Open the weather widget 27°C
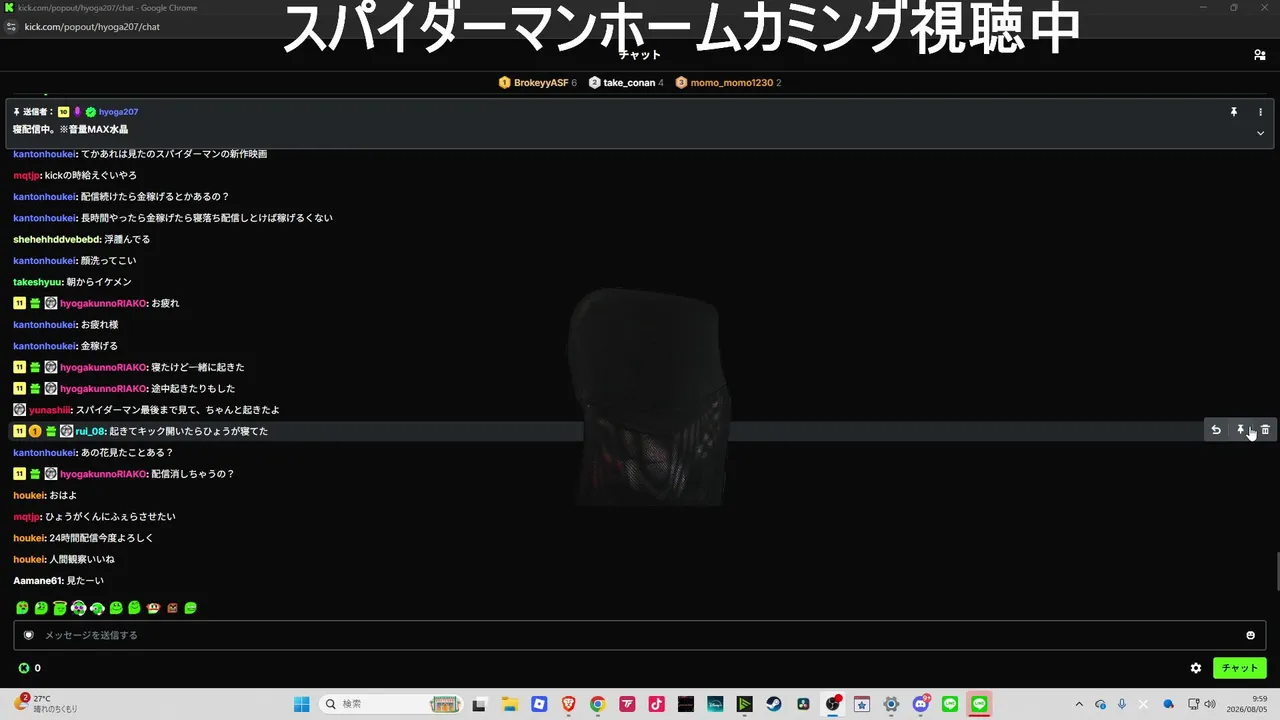This screenshot has width=1280, height=720. pyautogui.click(x=45, y=704)
